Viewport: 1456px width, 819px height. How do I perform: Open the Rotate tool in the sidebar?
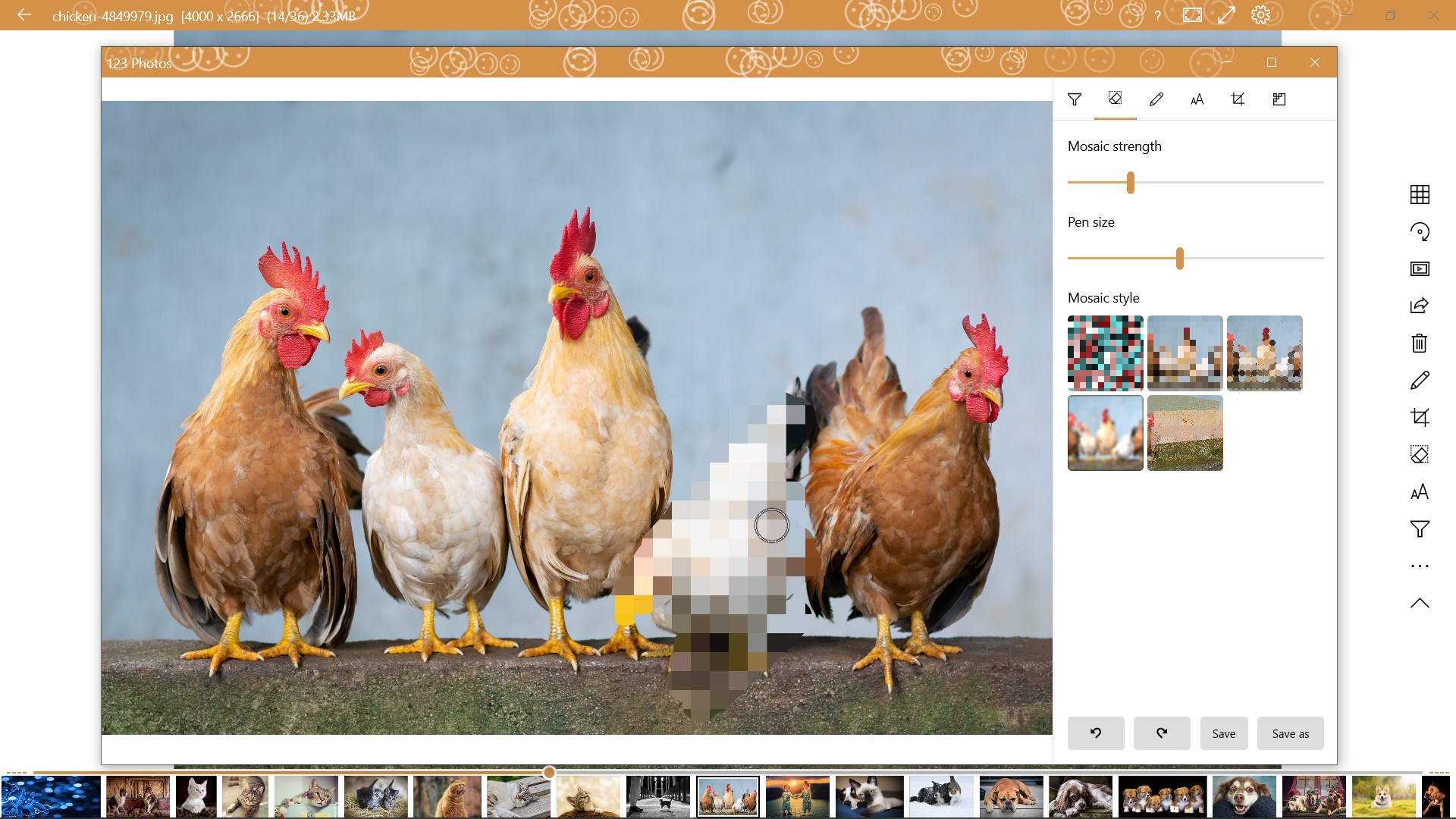coord(1420,232)
